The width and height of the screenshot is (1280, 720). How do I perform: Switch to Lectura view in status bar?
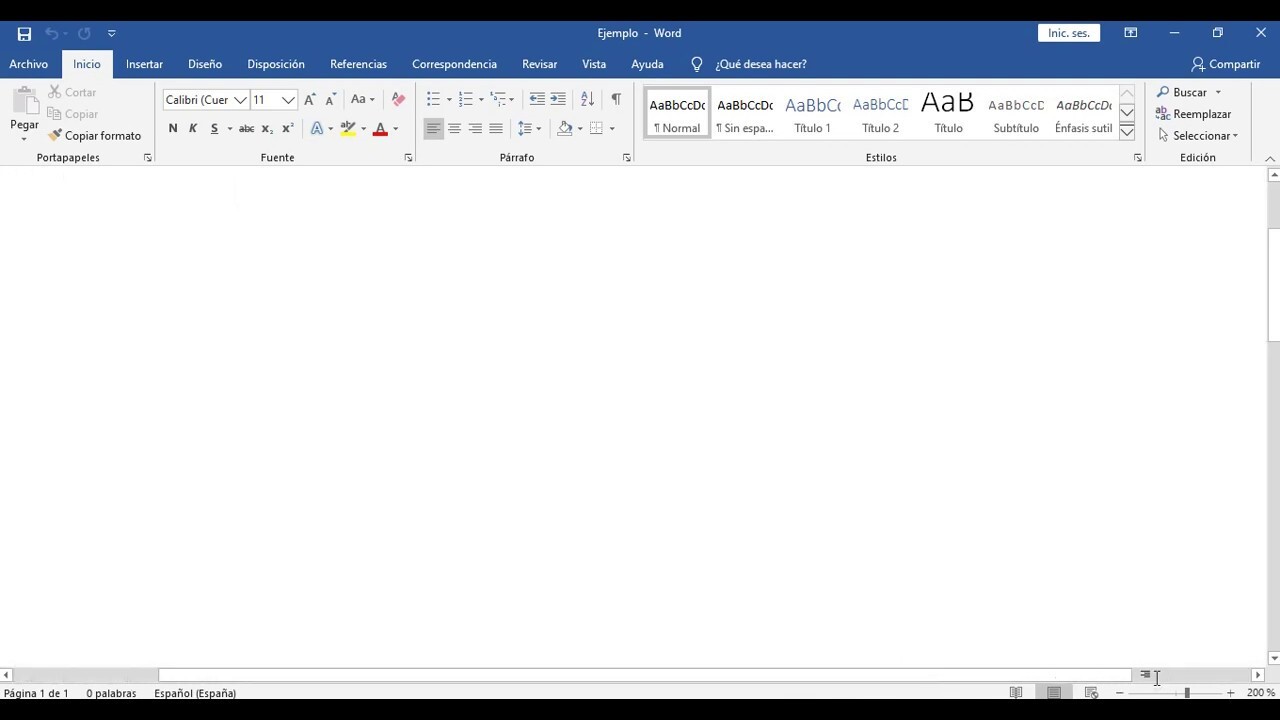[x=1016, y=692]
